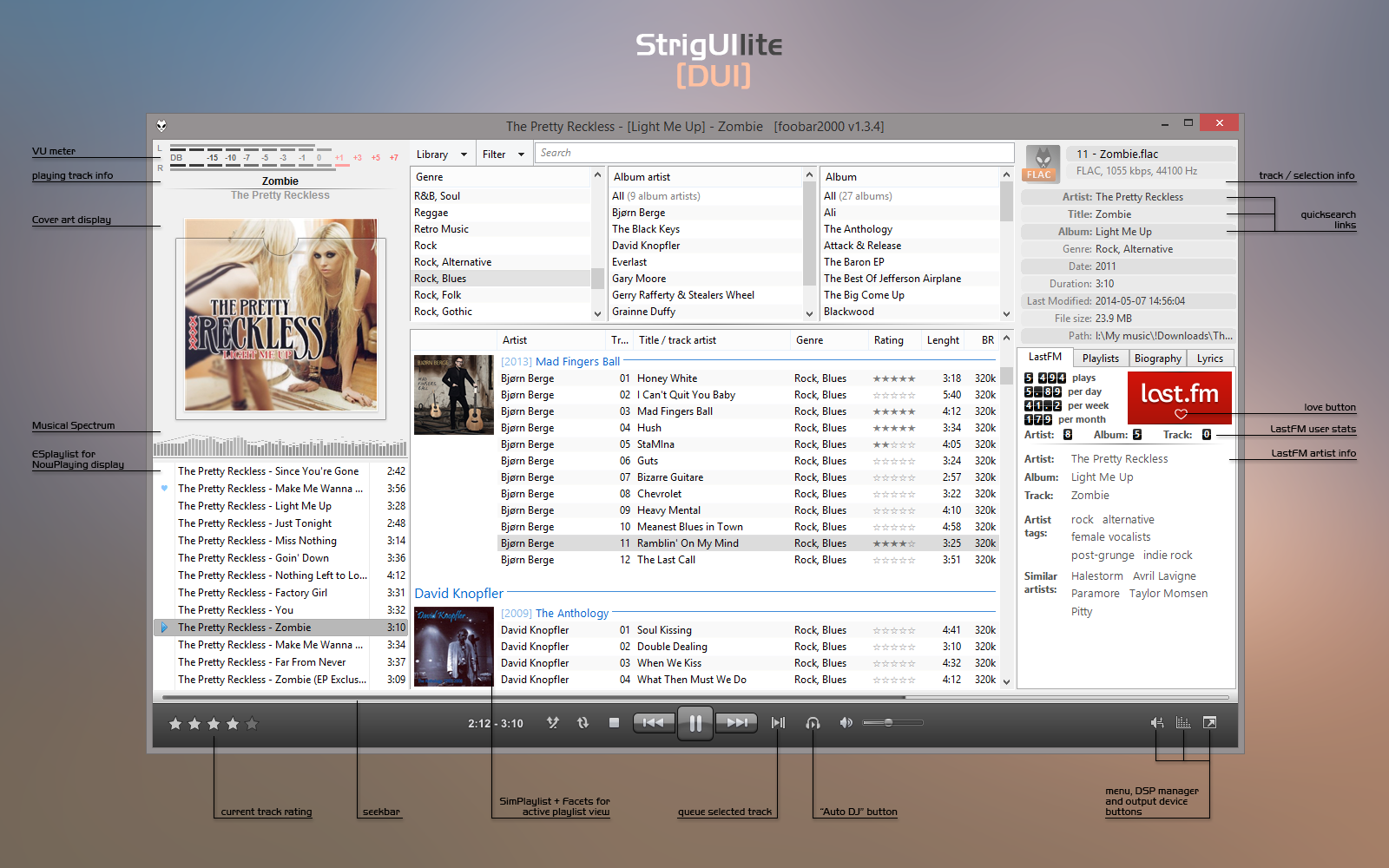Switch to the LastFM tab
Image resolution: width=1389 pixels, height=868 pixels.
click(1045, 357)
